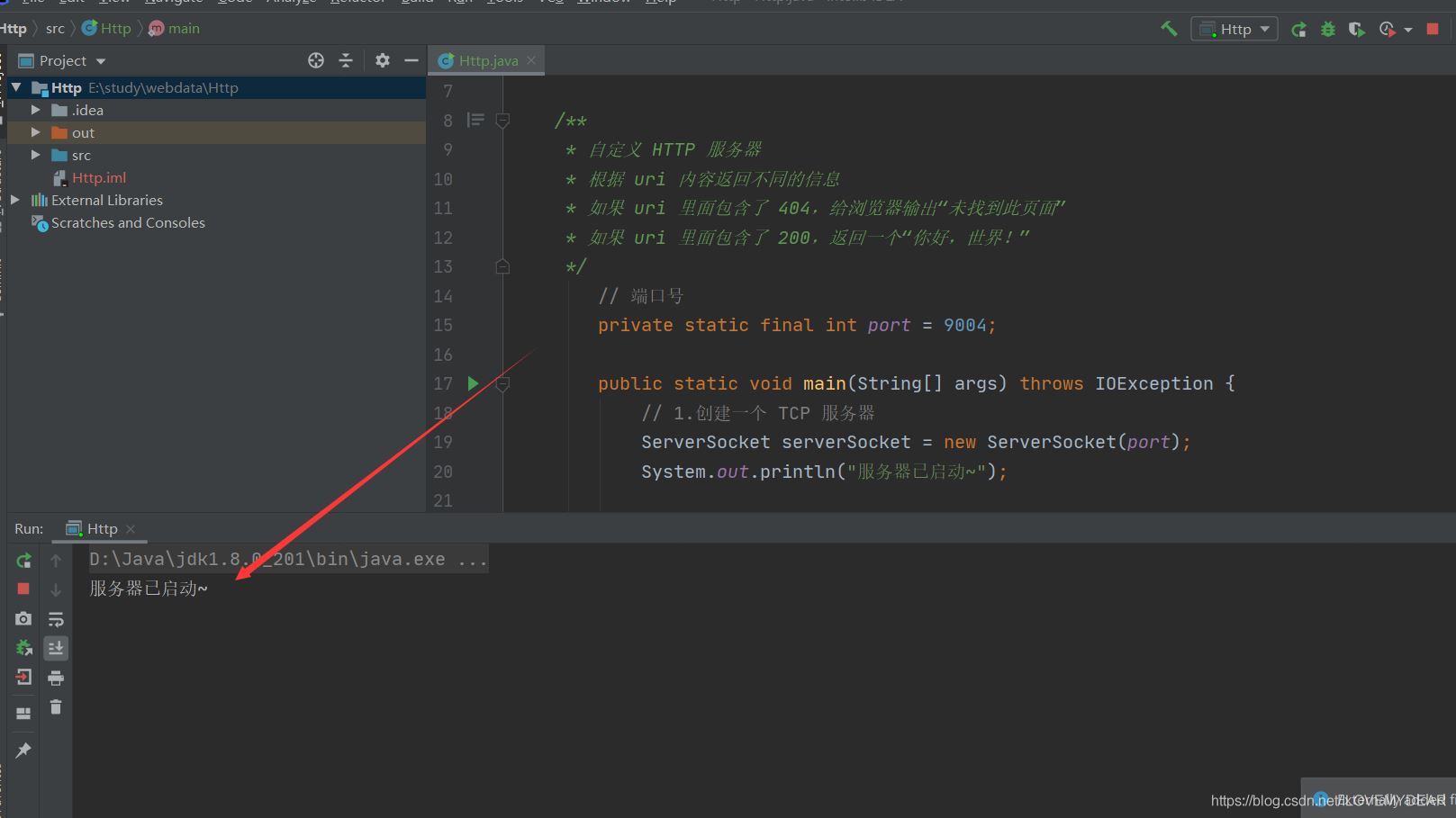The image size is (1456, 818).
Task: Click the Debug bug icon in top toolbar
Action: click(1327, 29)
